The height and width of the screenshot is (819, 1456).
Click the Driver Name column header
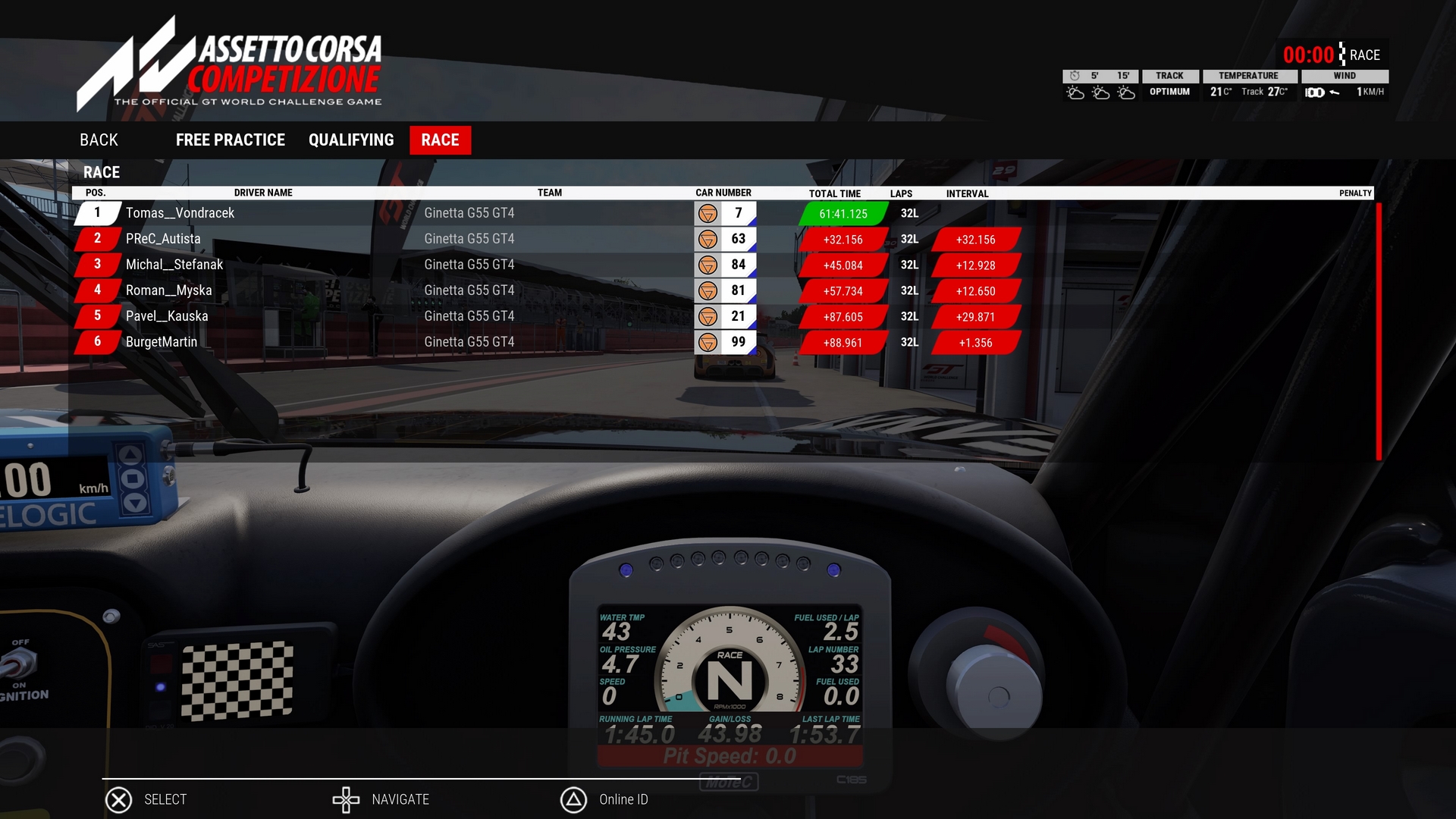(263, 193)
